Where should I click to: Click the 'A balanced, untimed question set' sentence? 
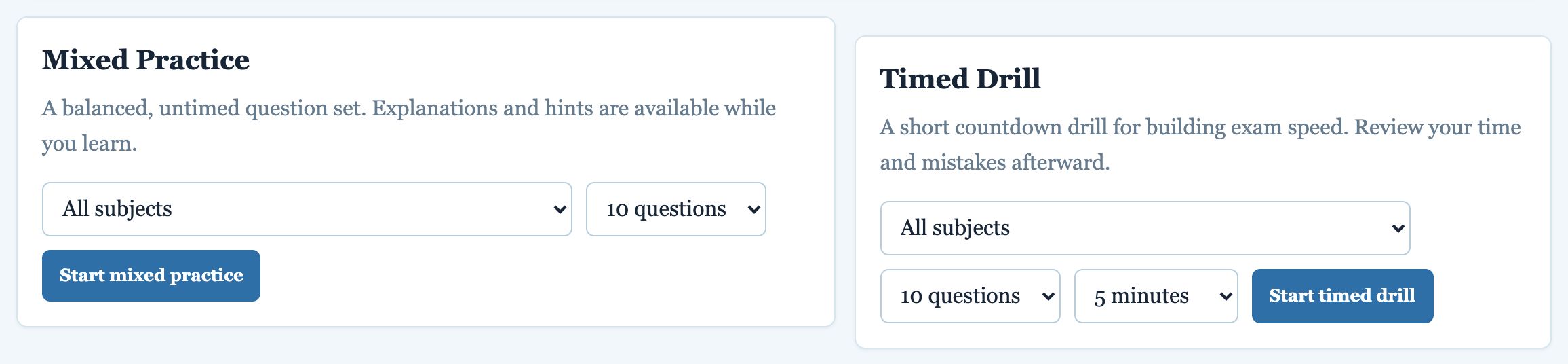point(204,109)
